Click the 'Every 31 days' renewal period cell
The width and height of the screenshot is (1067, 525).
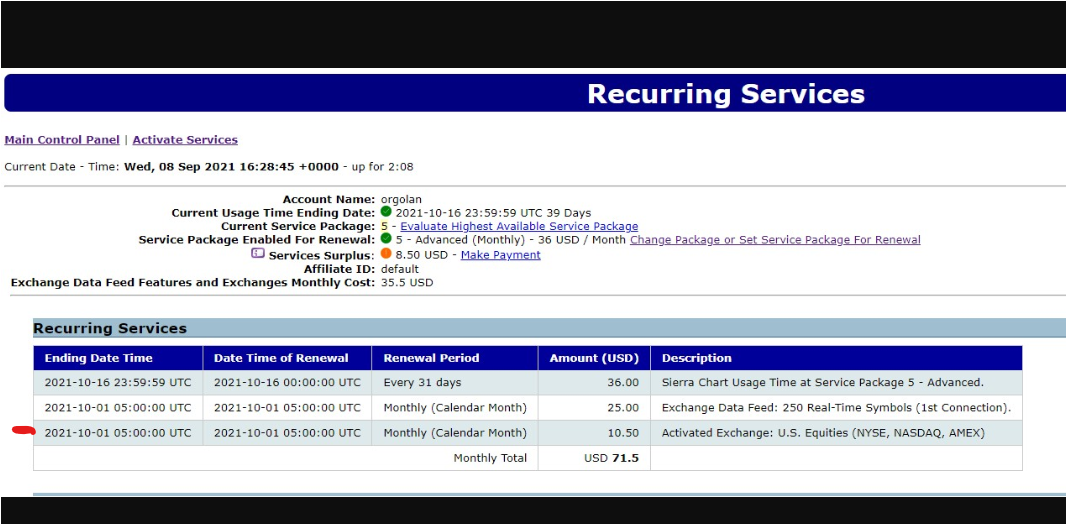455,383
